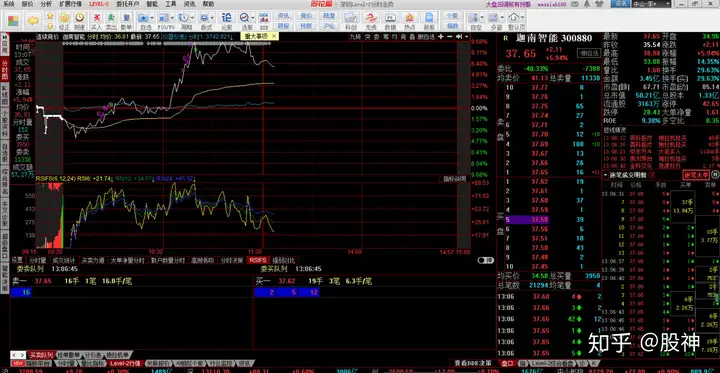This screenshot has height=373, width=720.
Task: Click the red 买入 buy icon
Action: point(96,20)
